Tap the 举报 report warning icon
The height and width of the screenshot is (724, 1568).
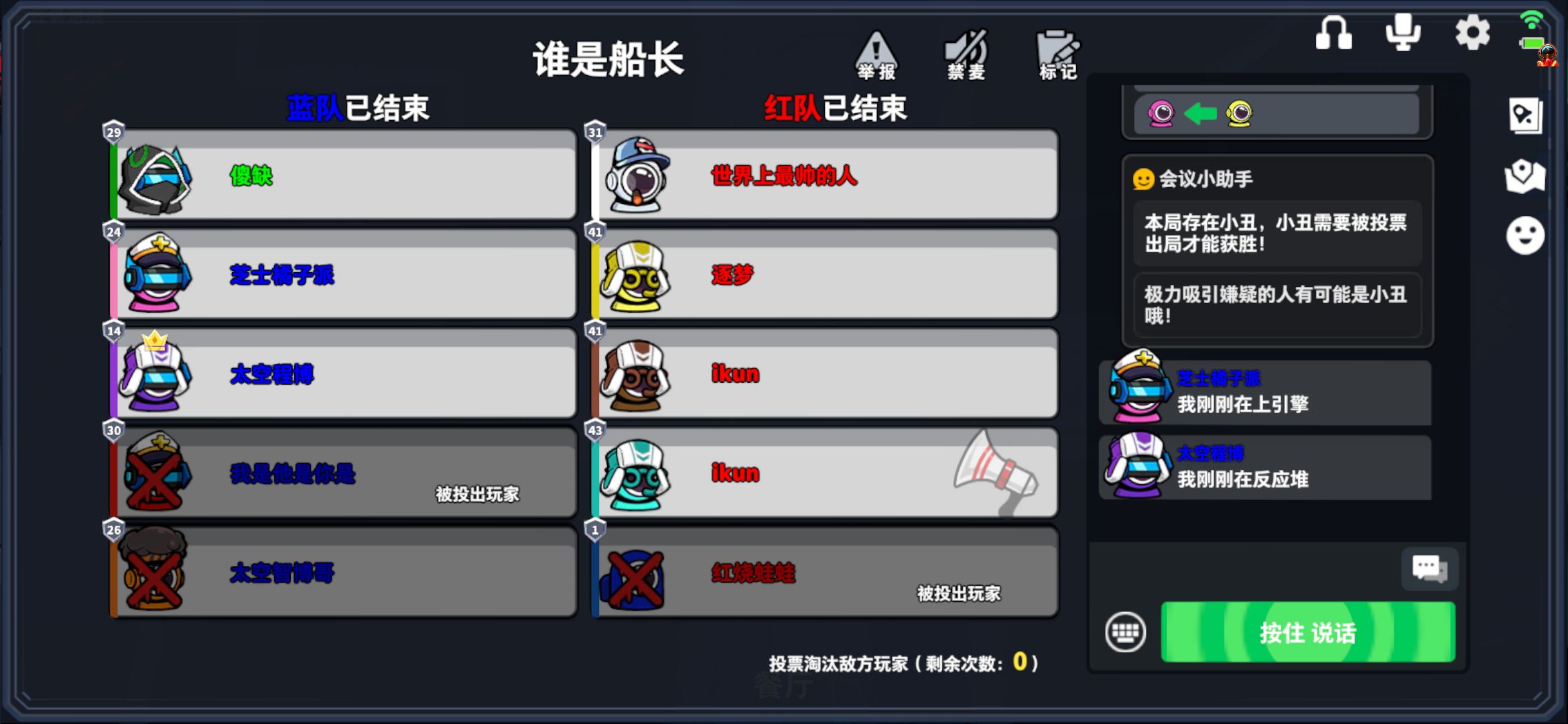876,56
